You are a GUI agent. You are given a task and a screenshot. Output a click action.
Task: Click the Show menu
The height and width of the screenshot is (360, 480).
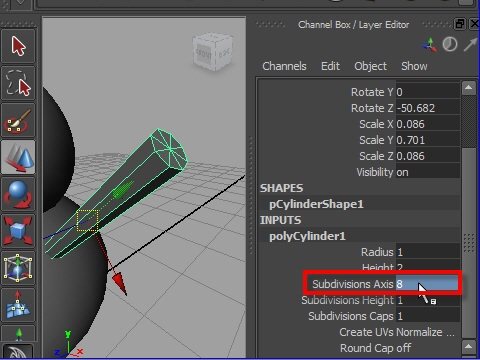tap(414, 66)
